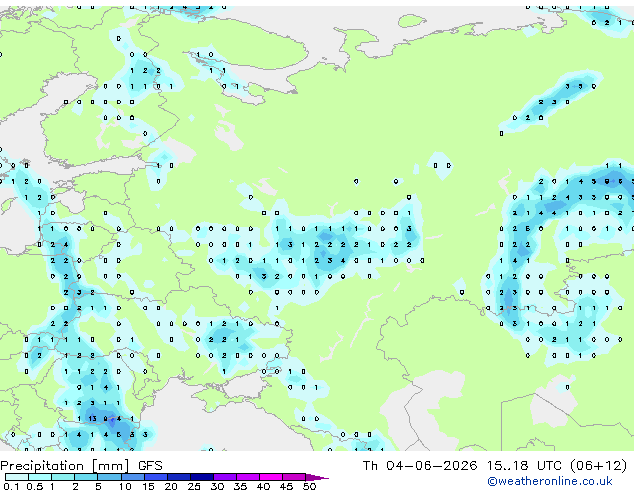Select the 2 to 5 mm legend swatch
The height and width of the screenshot is (490, 634).
pyautogui.click(x=86, y=477)
